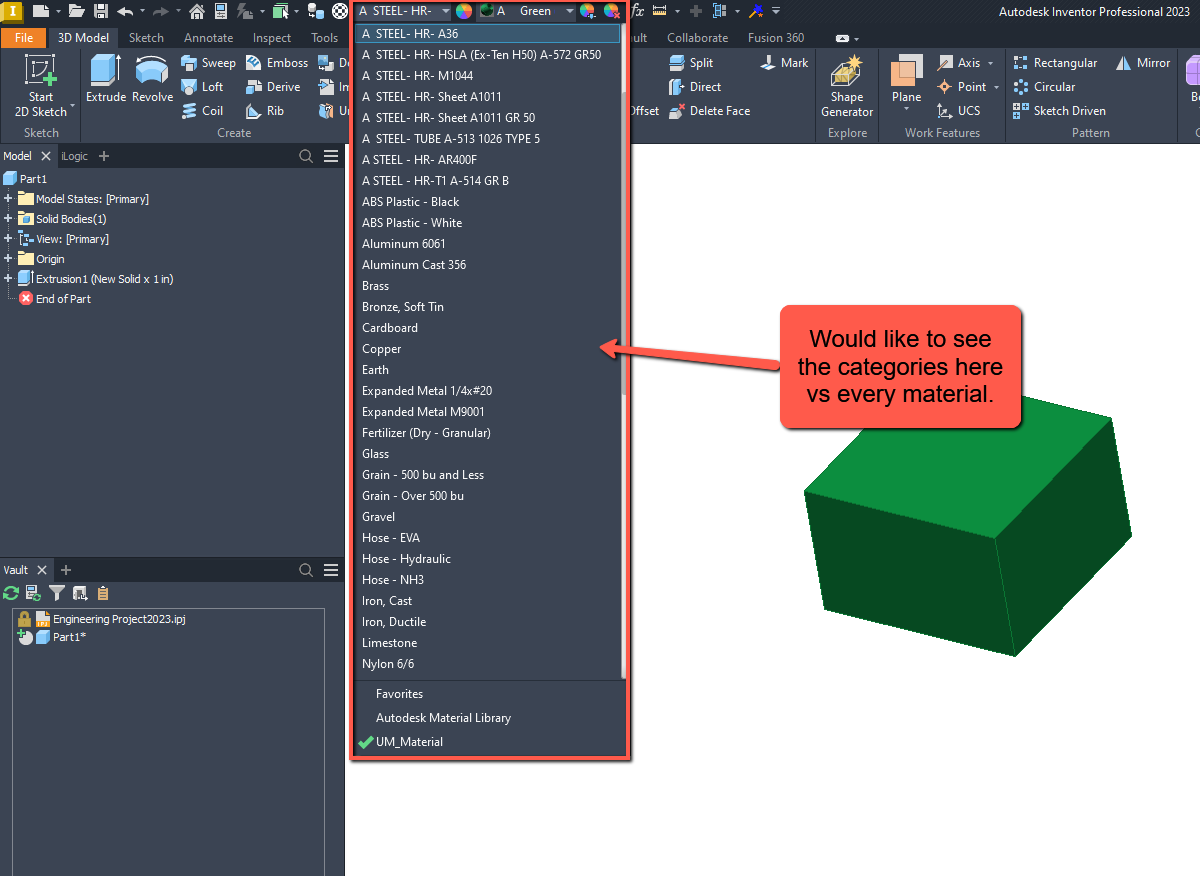Activate the Revolve tool

pos(152,80)
